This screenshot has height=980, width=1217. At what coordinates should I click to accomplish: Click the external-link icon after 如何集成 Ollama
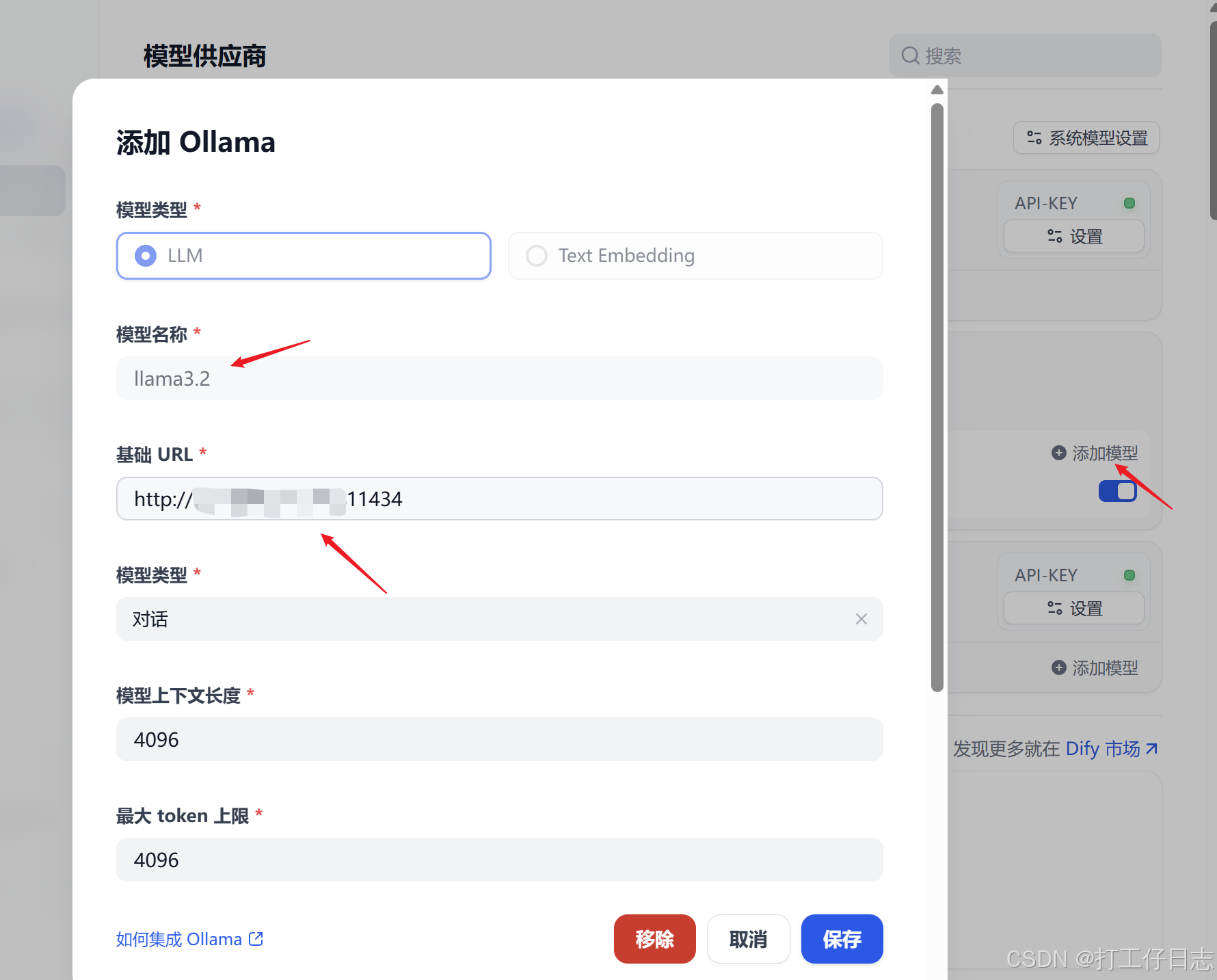pos(256,939)
